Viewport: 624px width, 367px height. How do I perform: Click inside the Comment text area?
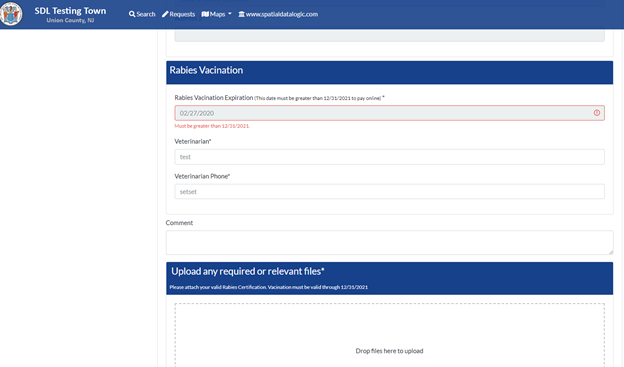coord(389,242)
